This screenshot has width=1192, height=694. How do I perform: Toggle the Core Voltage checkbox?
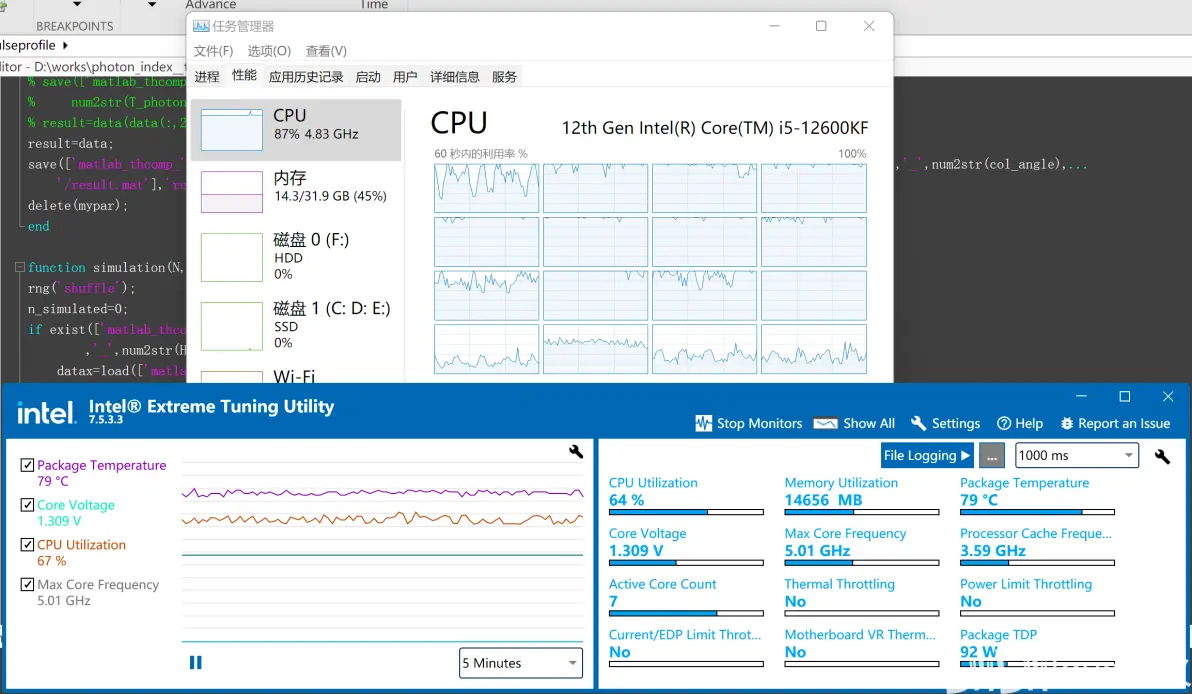click(27, 505)
